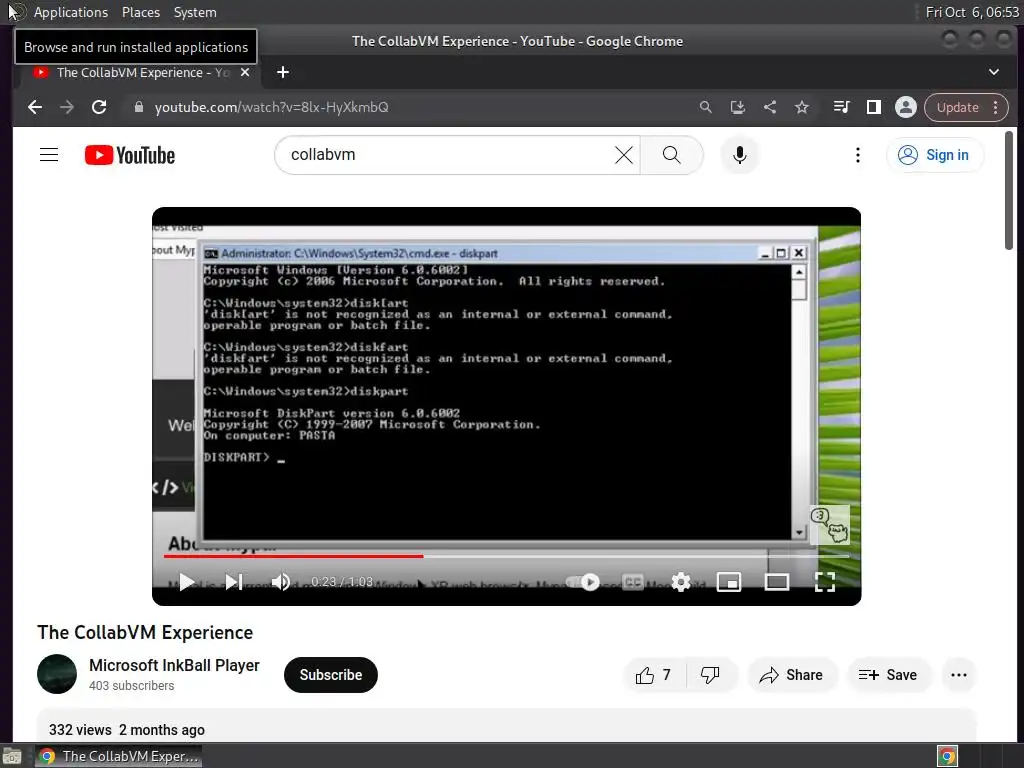Screen dimensions: 1024x768
Task: Search with your voice microphone
Action: click(739, 155)
